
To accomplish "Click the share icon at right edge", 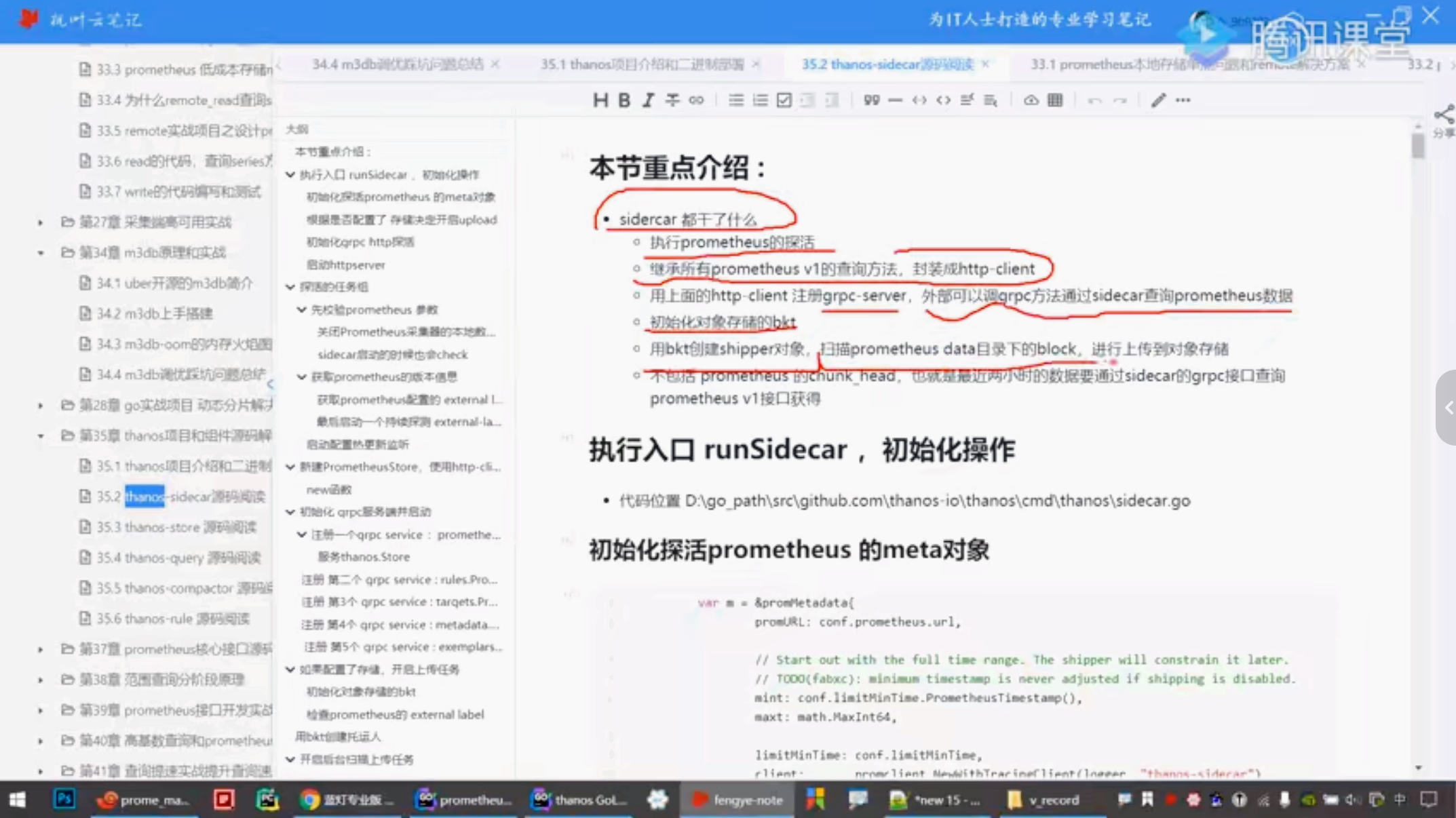I will coord(1443,114).
